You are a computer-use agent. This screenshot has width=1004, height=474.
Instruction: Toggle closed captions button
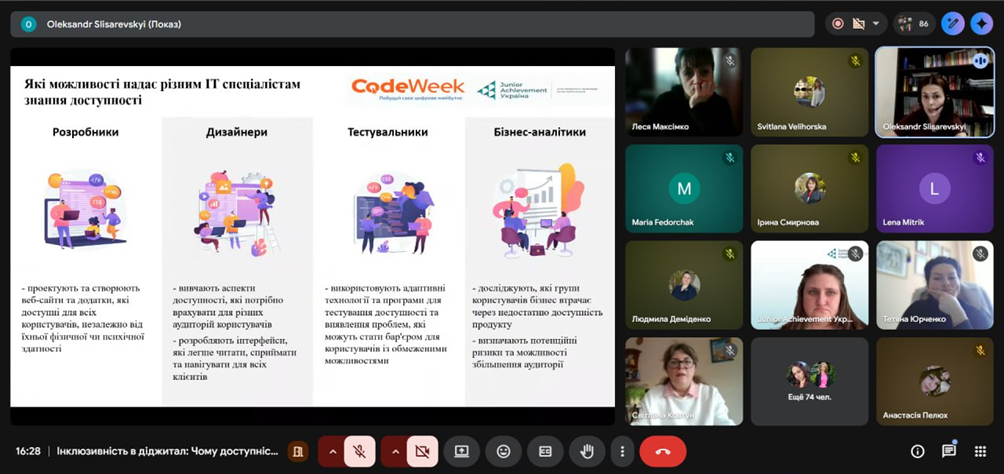pyautogui.click(x=545, y=451)
